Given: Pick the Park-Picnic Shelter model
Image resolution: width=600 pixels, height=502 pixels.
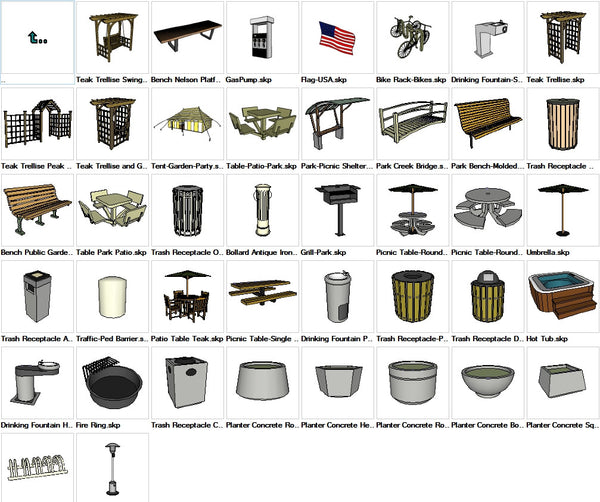Looking at the screenshot, I should (336, 124).
